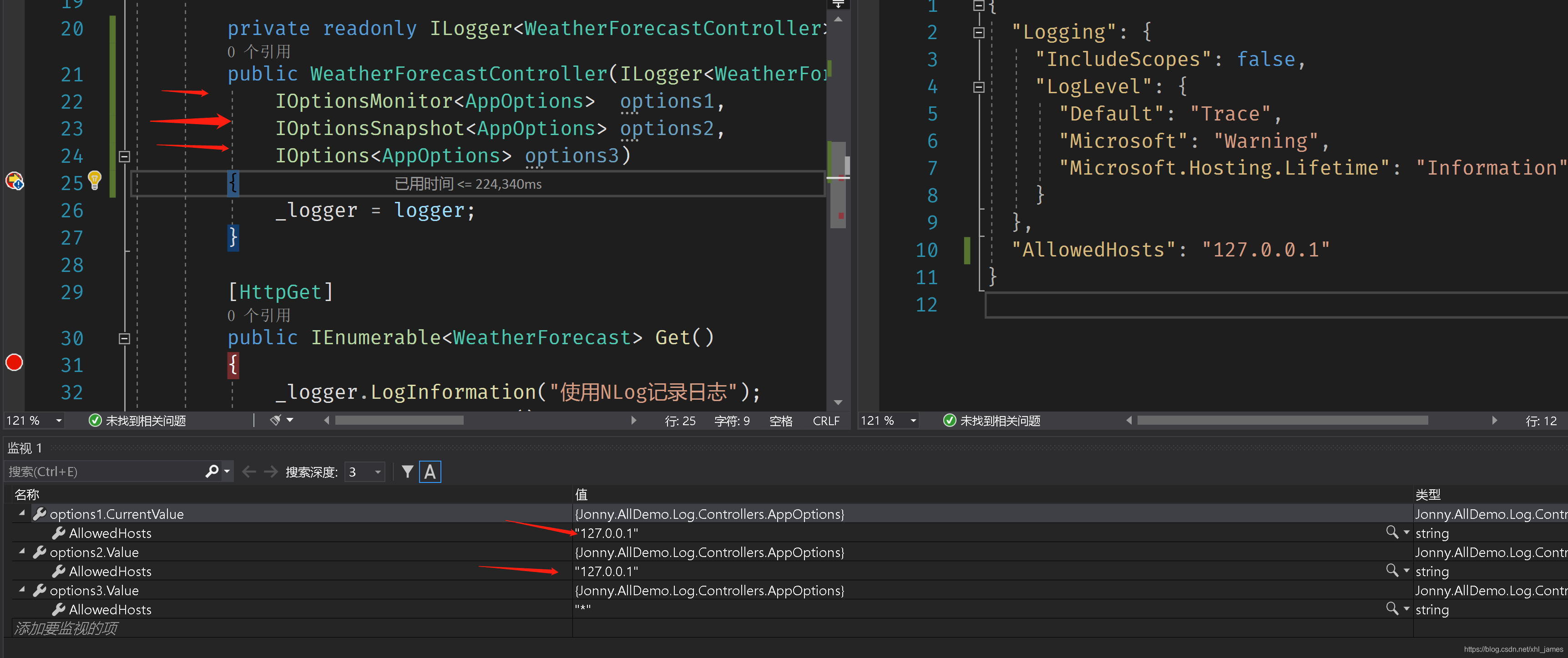
Task: Open the 121 % zoom dropdown in the JSON editor
Action: [914, 421]
